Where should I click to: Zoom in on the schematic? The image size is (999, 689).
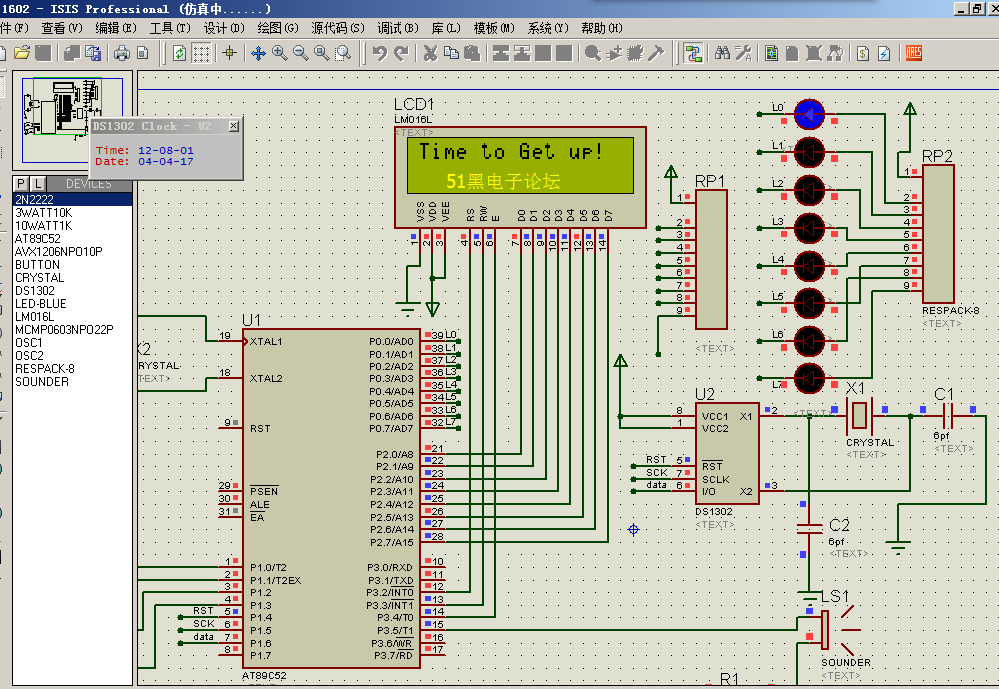(279, 53)
